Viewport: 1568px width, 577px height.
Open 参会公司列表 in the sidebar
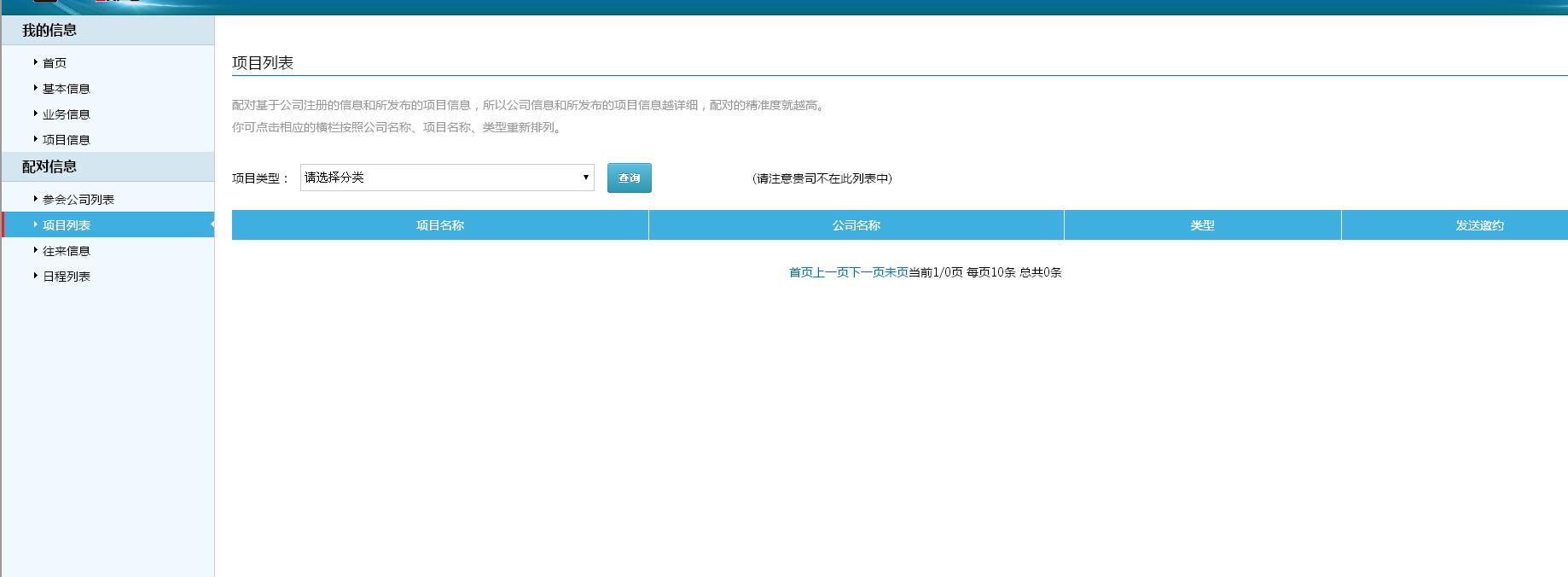click(78, 200)
